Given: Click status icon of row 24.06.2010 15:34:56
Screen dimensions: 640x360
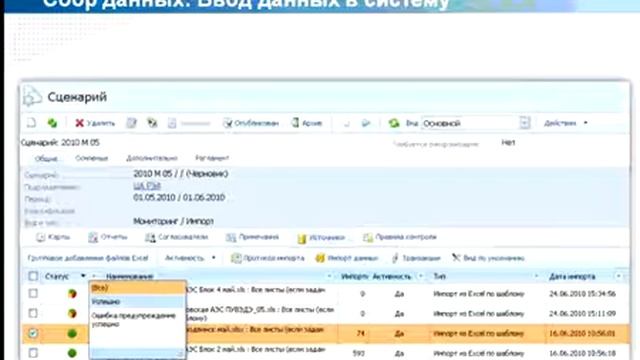Looking at the screenshot, I should pyautogui.click(x=72, y=293).
